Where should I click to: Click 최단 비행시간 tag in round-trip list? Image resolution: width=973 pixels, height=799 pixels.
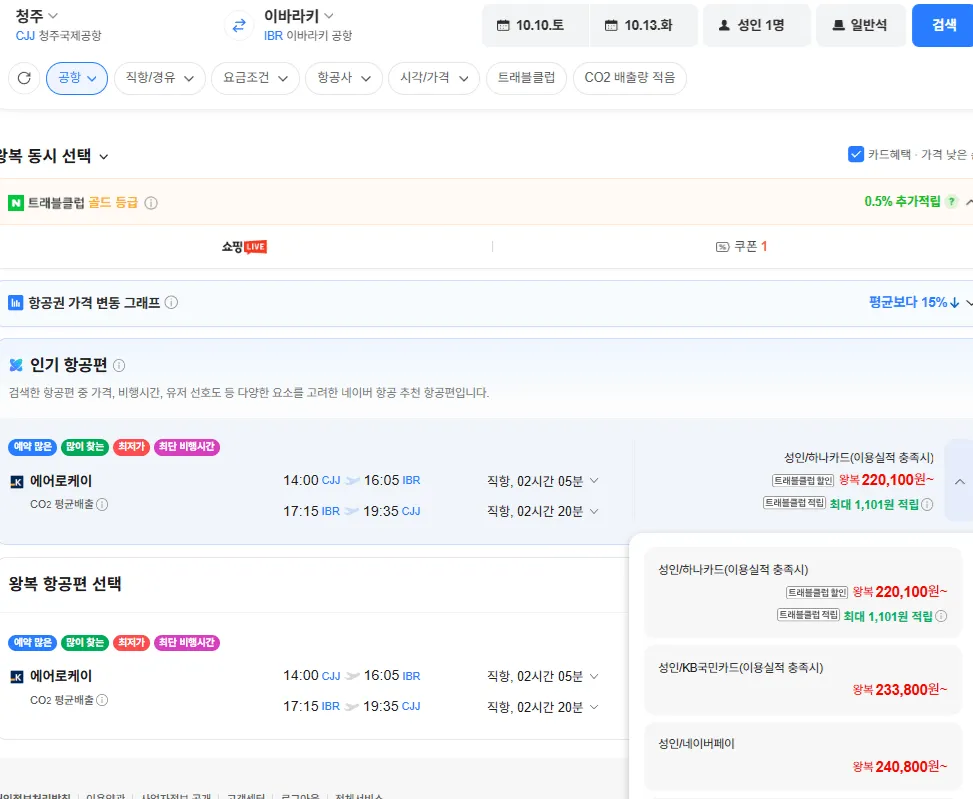[x=187, y=643]
